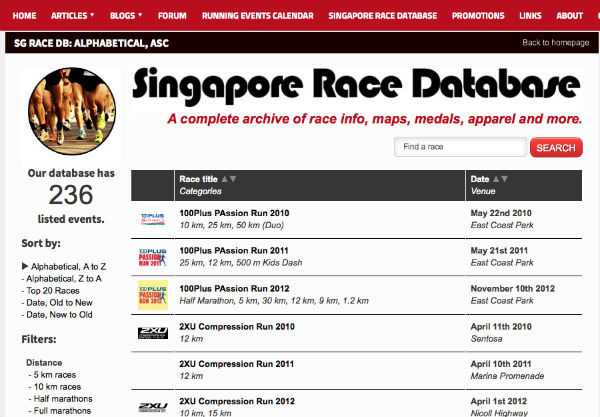This screenshot has width=600, height=417.
Task: Sort by Alphabetical, A to Z
Action: click(68, 267)
